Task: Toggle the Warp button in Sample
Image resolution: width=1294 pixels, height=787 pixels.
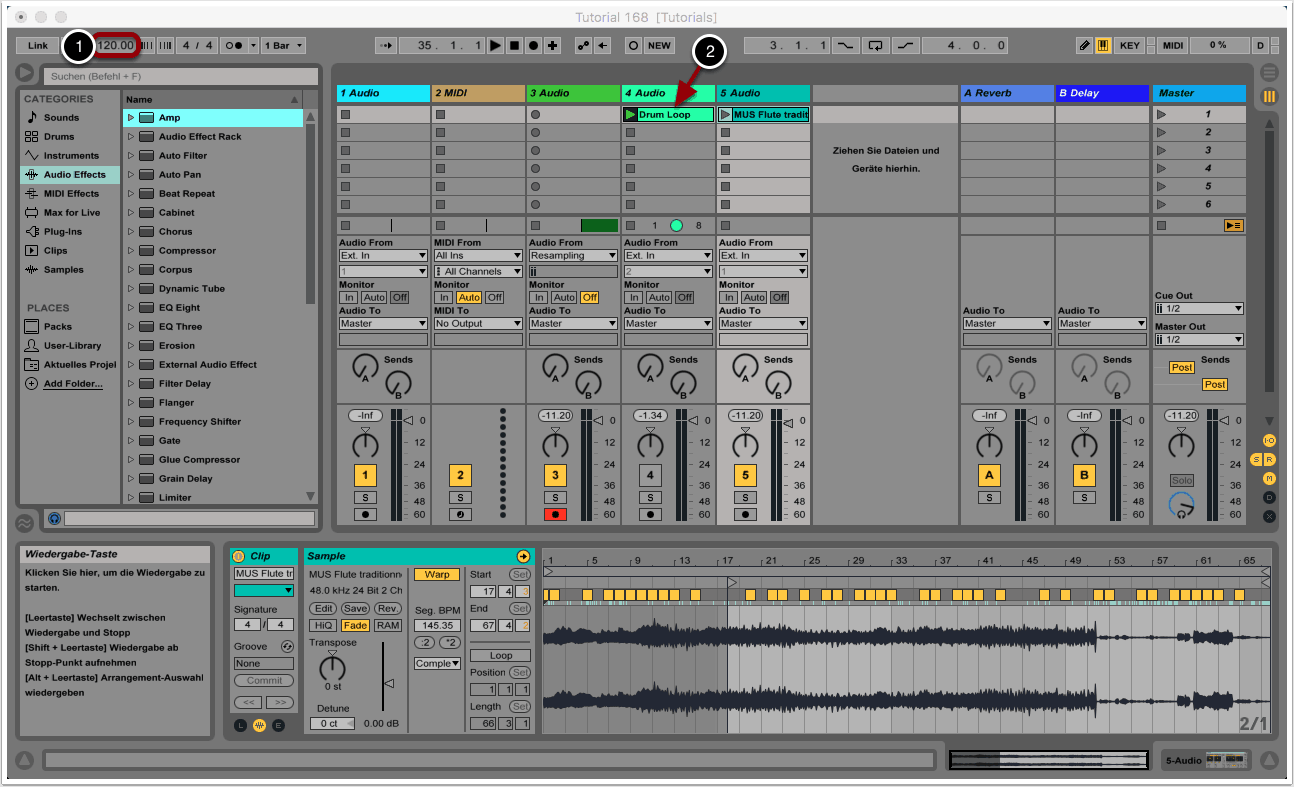Action: (x=437, y=575)
